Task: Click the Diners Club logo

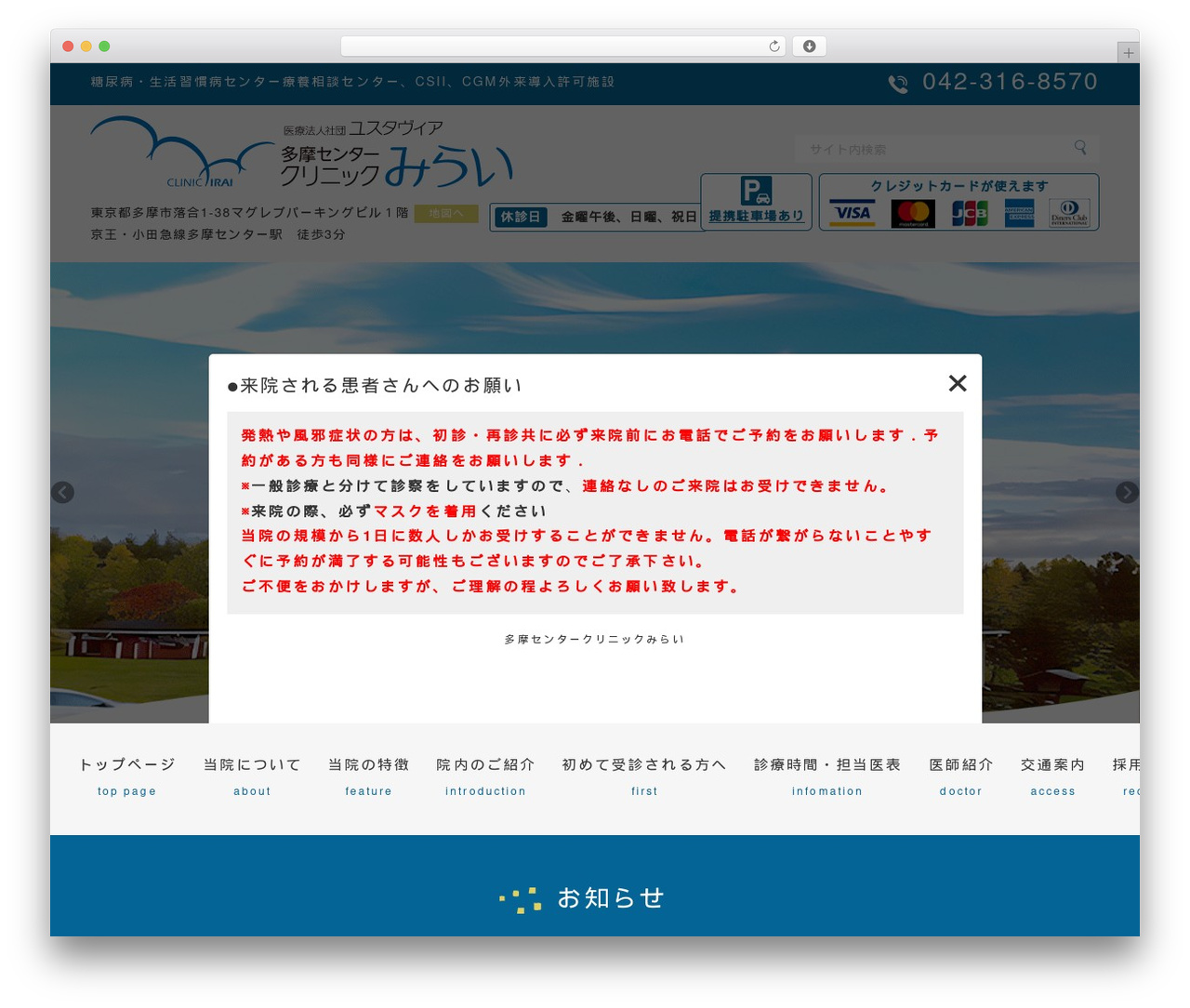Action: coord(1069,213)
